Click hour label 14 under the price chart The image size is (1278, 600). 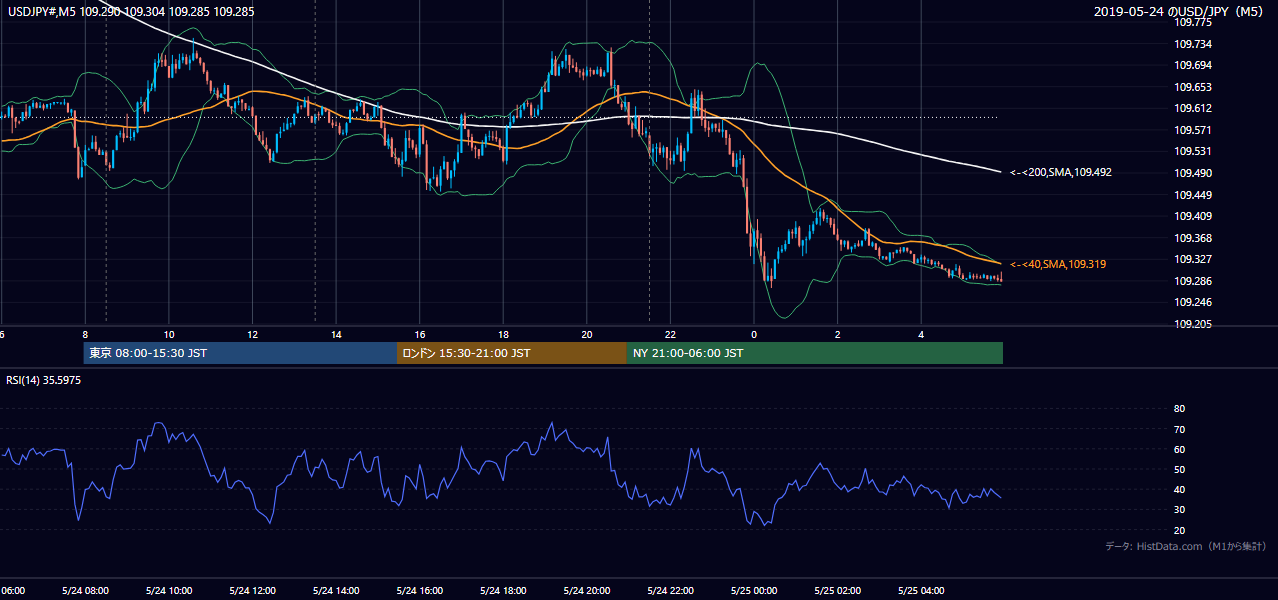(x=336, y=334)
